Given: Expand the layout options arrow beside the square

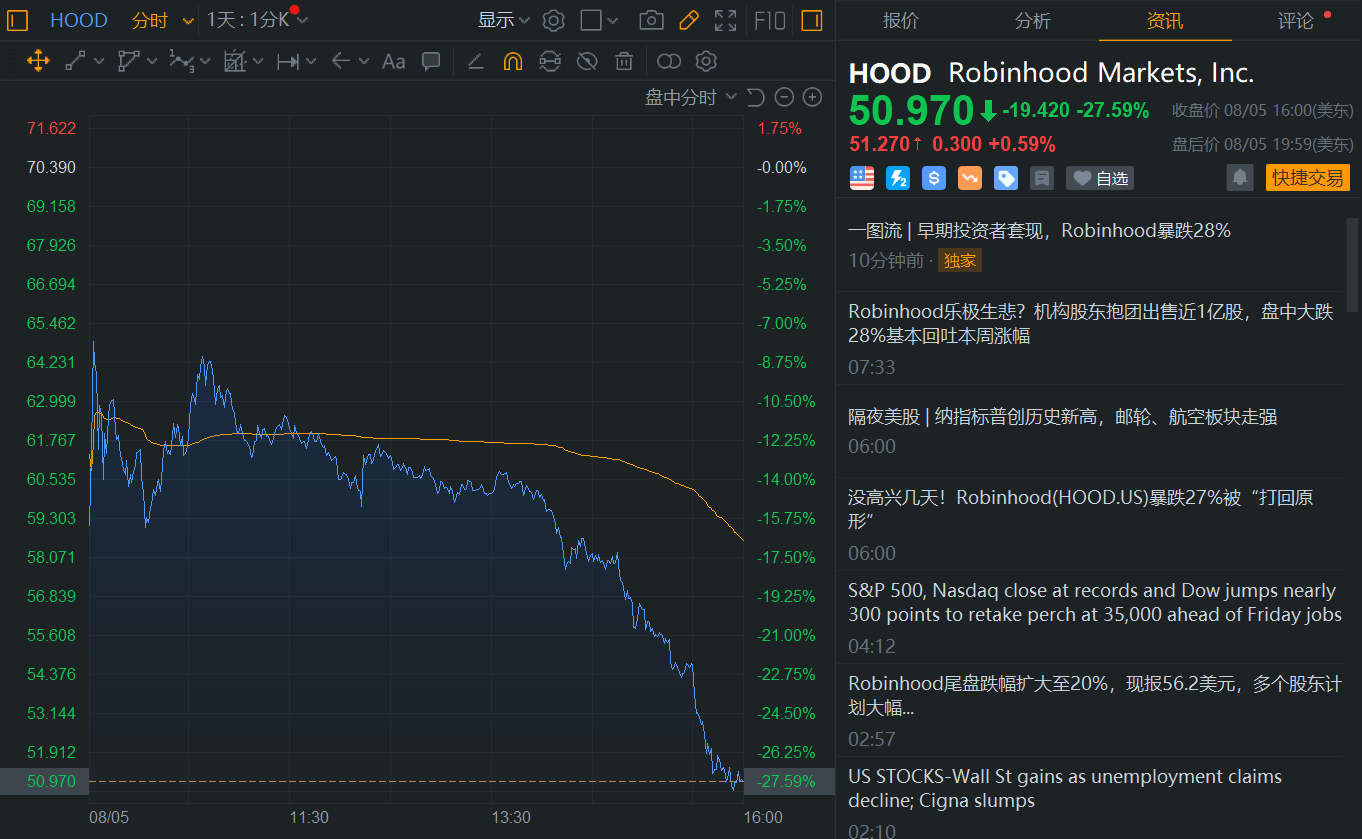Looking at the screenshot, I should pos(613,20).
